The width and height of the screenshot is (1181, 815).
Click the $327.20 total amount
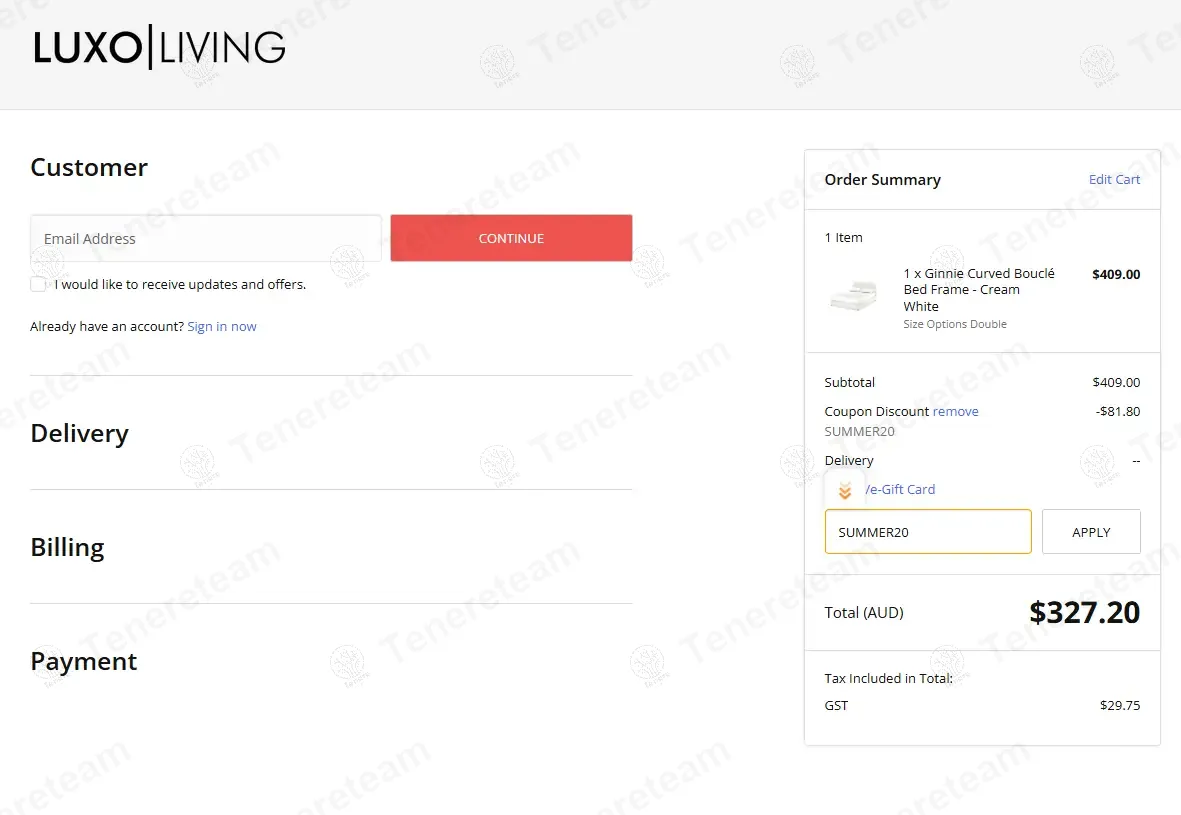click(1085, 612)
